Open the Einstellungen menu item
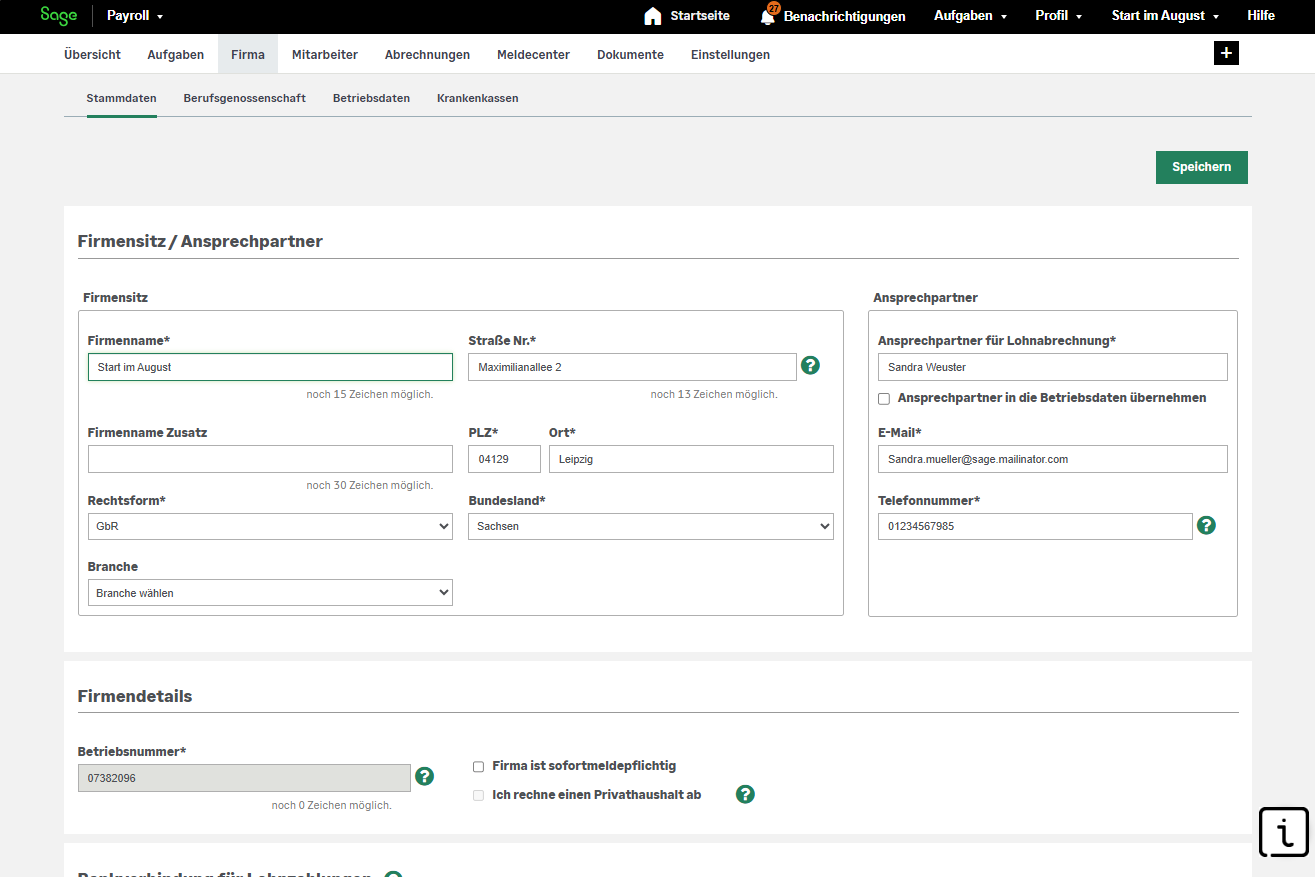The image size is (1315, 877). point(730,55)
